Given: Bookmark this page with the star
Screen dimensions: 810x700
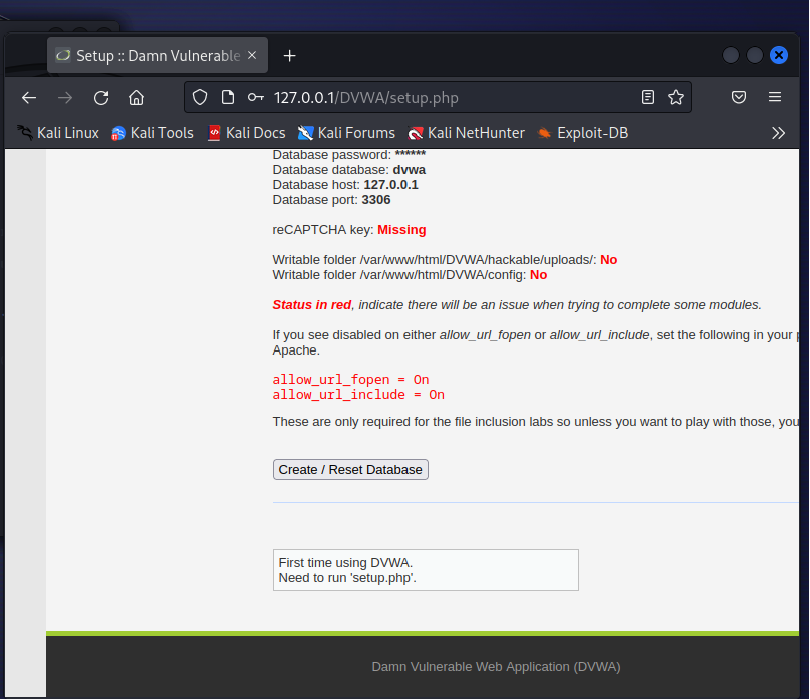Looking at the screenshot, I should click(676, 97).
